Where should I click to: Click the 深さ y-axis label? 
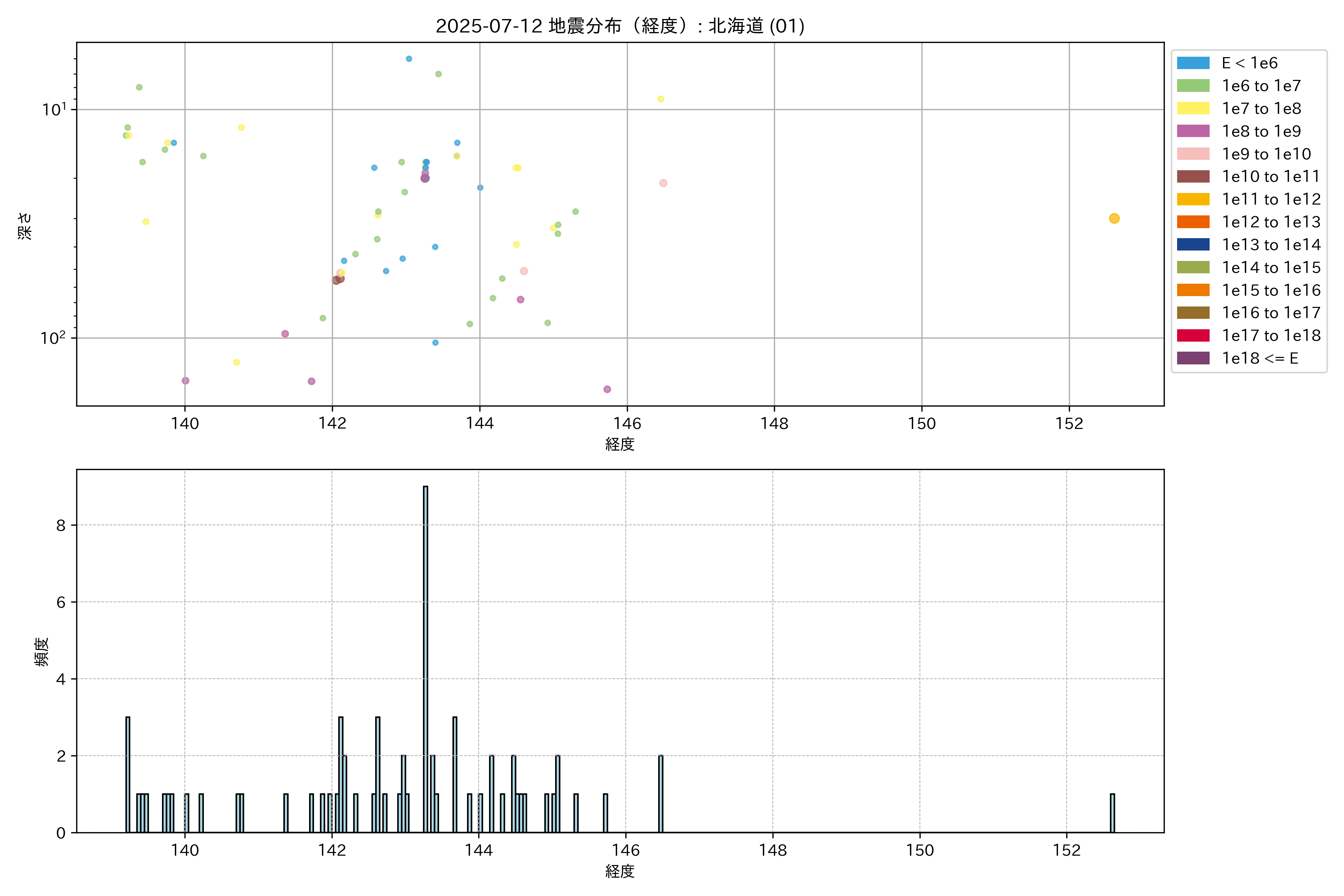[x=25, y=226]
